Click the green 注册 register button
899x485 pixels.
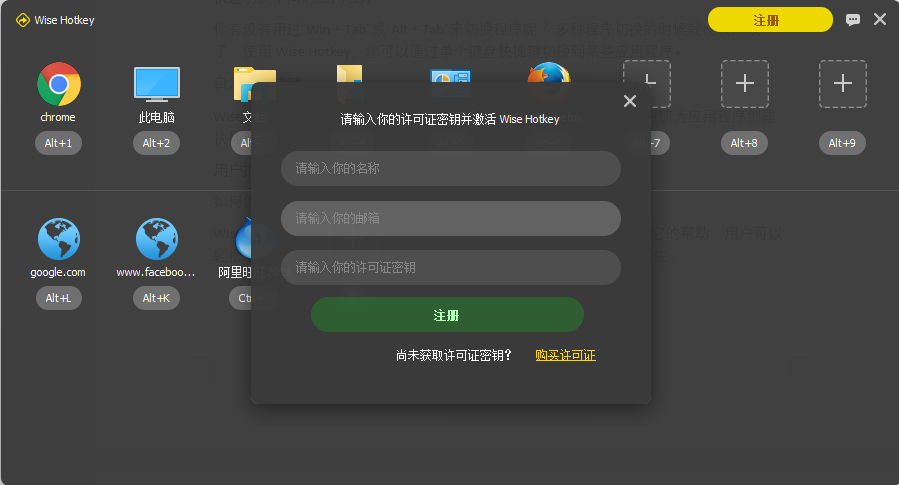pyautogui.click(x=447, y=314)
